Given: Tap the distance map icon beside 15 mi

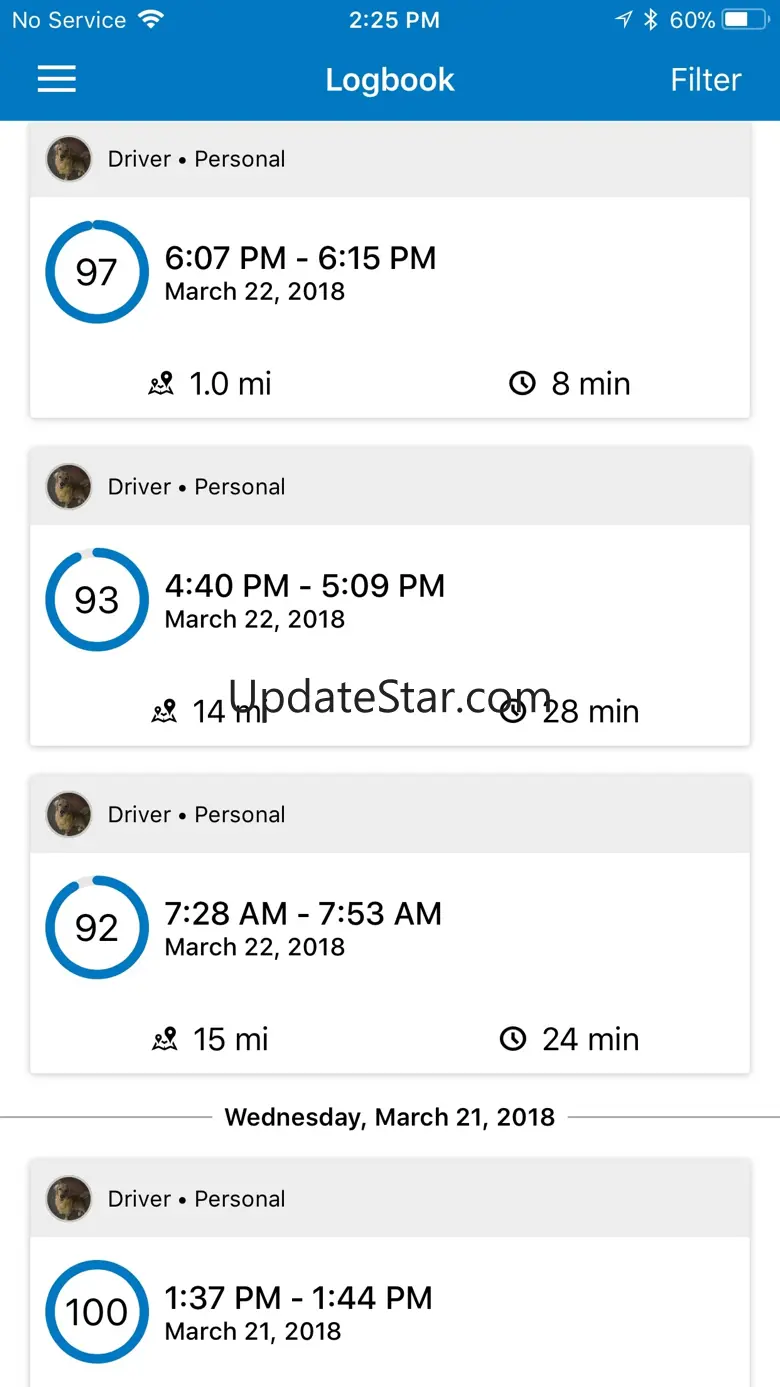Looking at the screenshot, I should tap(164, 1040).
